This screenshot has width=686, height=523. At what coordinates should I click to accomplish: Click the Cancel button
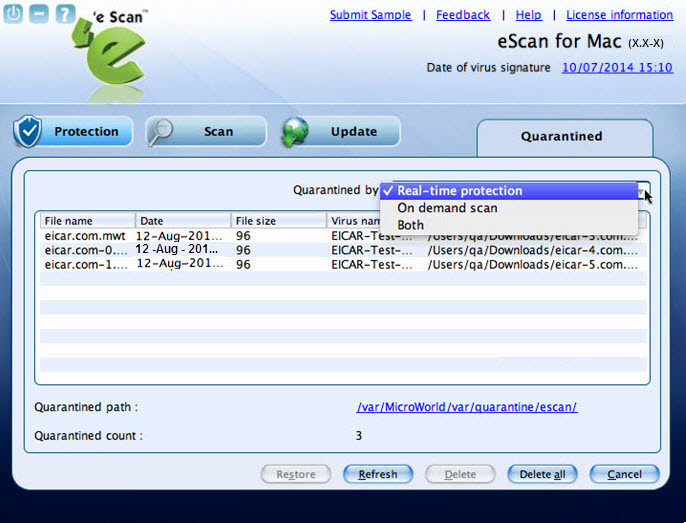coord(624,474)
